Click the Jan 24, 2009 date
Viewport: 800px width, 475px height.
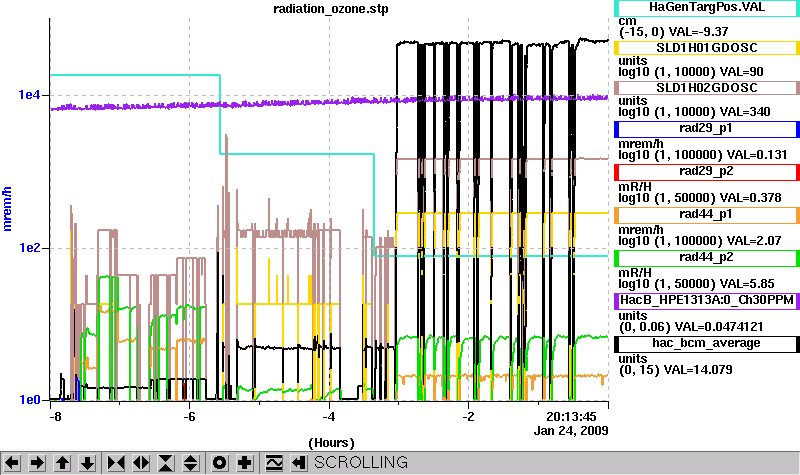571,431
